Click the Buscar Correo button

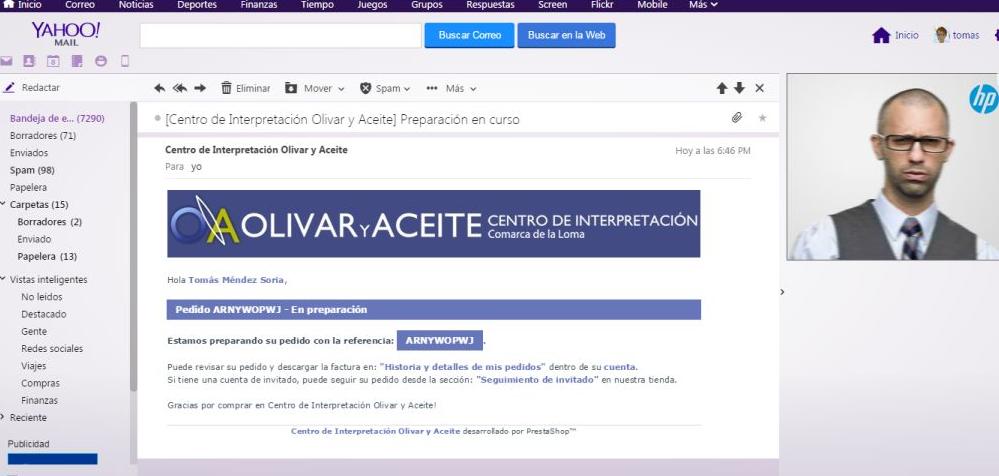pos(470,36)
